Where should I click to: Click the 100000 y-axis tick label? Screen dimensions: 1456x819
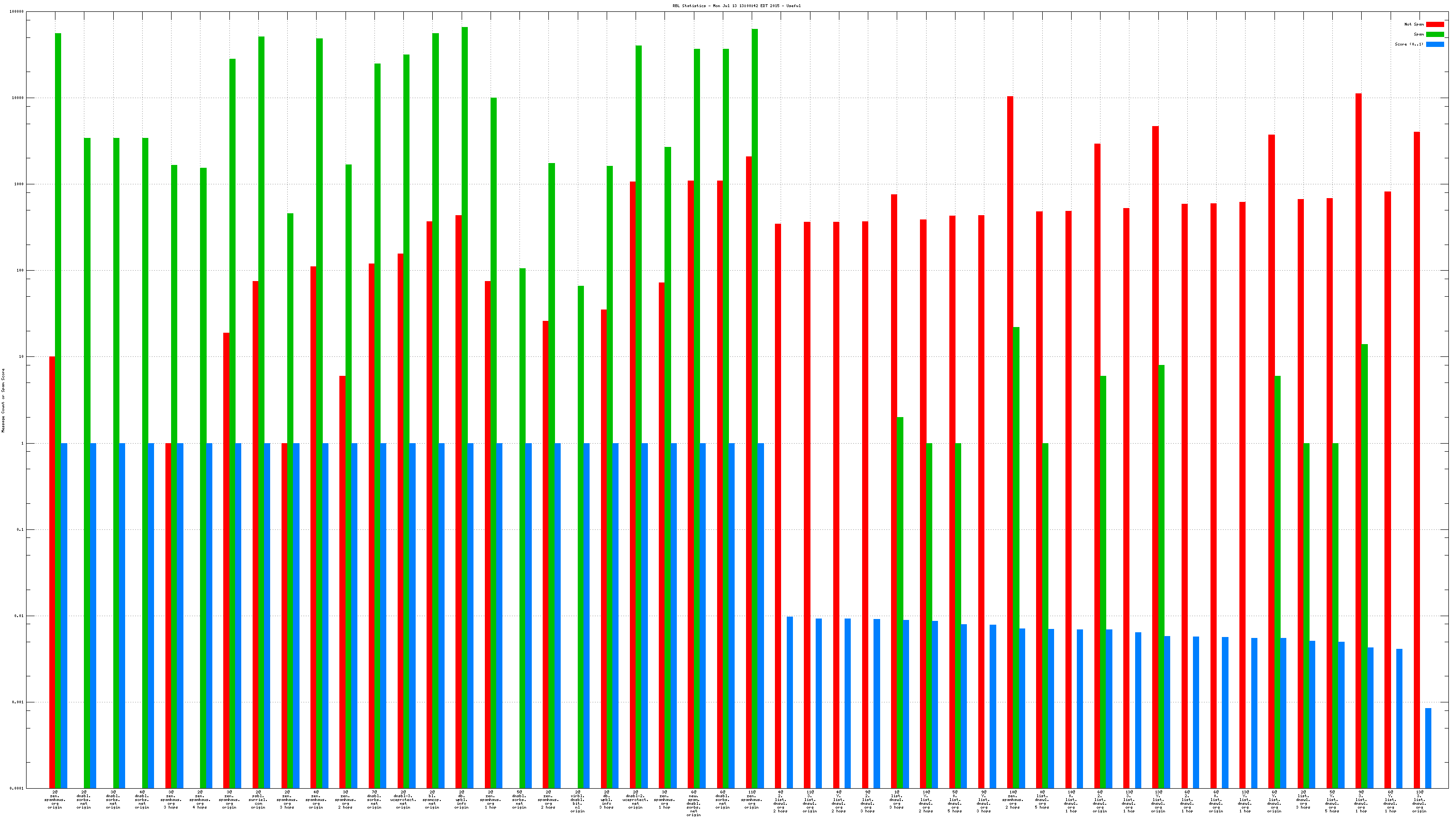pyautogui.click(x=17, y=11)
